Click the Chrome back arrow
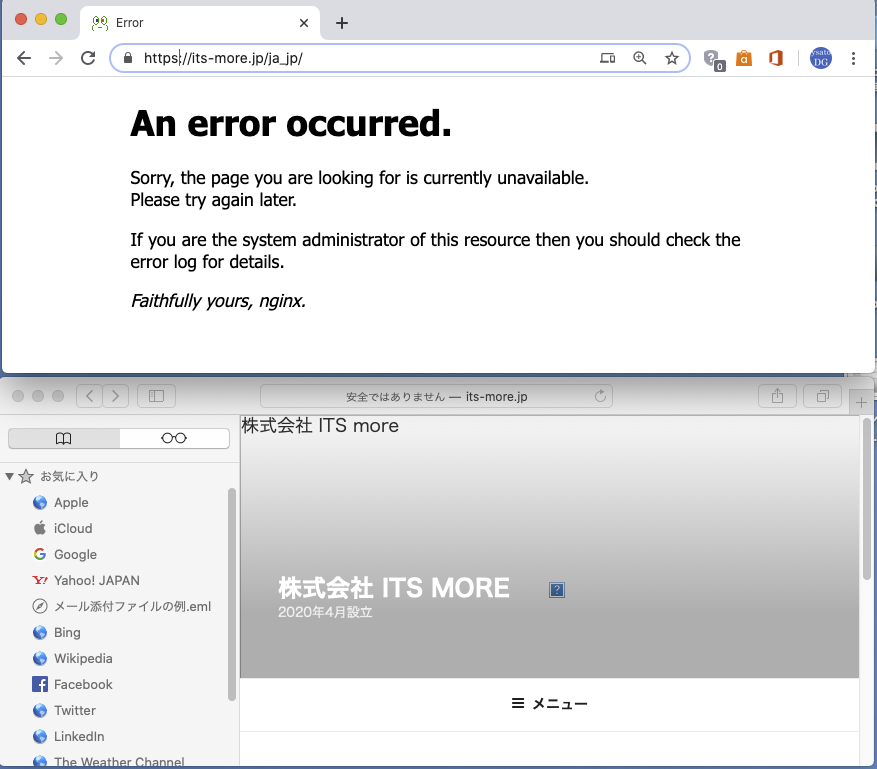Screen dimensions: 877x769 (24, 58)
